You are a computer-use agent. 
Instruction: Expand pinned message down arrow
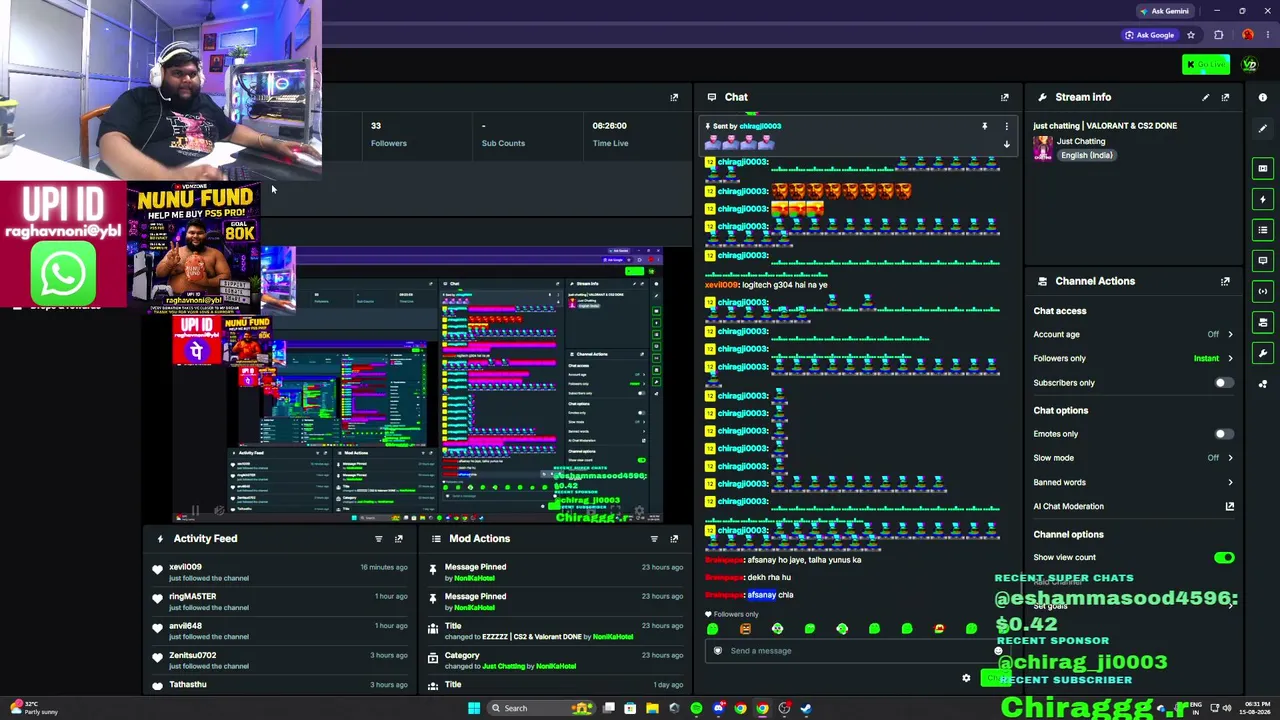pyautogui.click(x=1007, y=144)
